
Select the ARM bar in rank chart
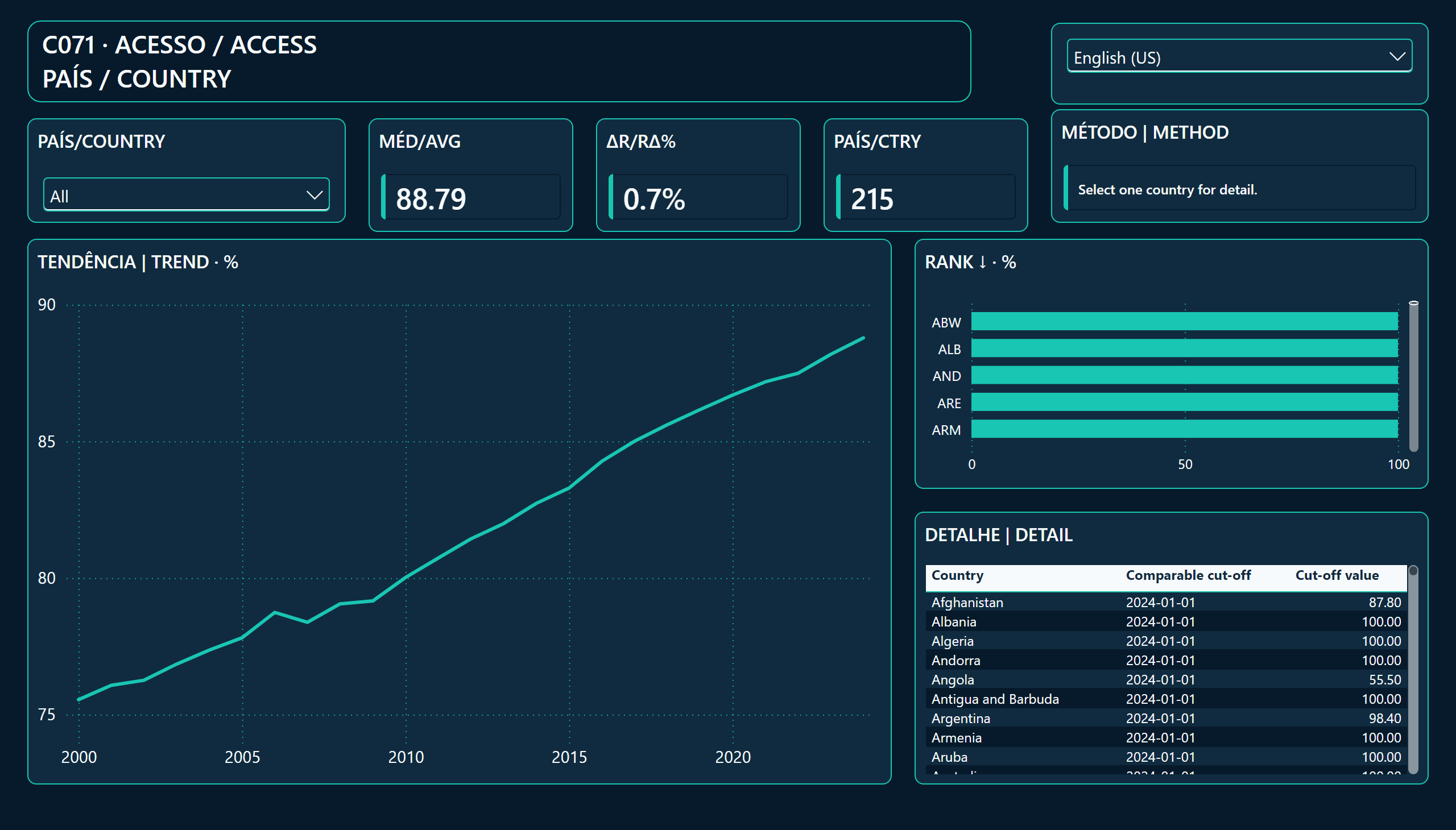pyautogui.click(x=1184, y=429)
